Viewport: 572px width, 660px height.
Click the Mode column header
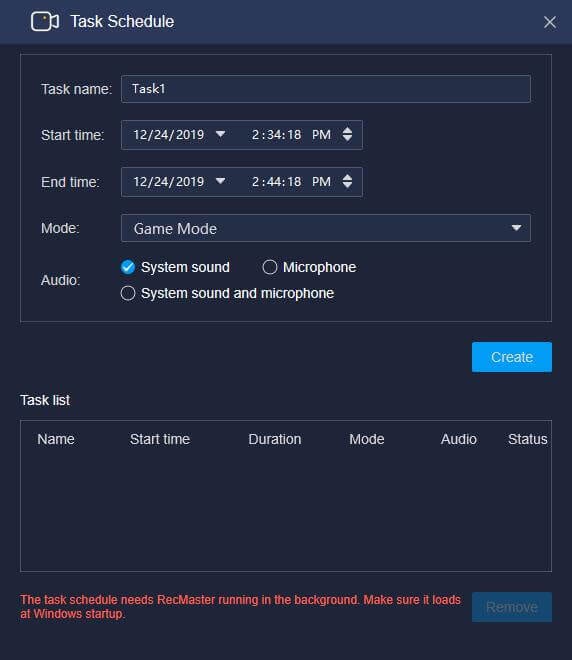tap(367, 439)
